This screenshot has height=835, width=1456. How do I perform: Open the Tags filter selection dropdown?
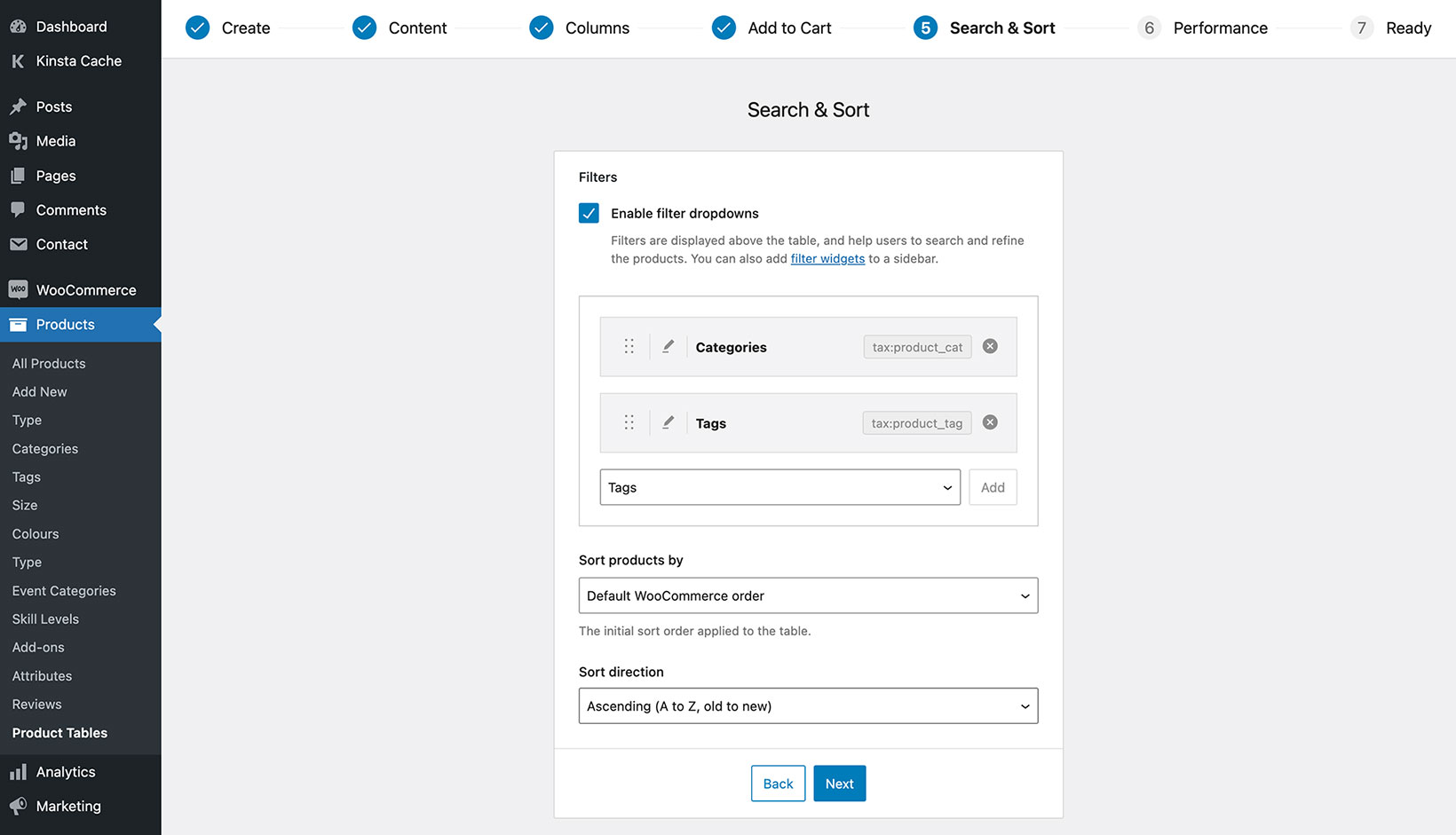coord(779,487)
